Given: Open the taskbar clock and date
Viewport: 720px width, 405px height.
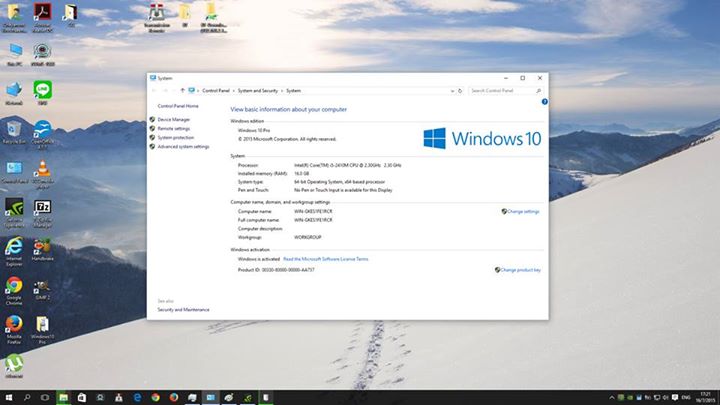Looking at the screenshot, I should point(706,397).
